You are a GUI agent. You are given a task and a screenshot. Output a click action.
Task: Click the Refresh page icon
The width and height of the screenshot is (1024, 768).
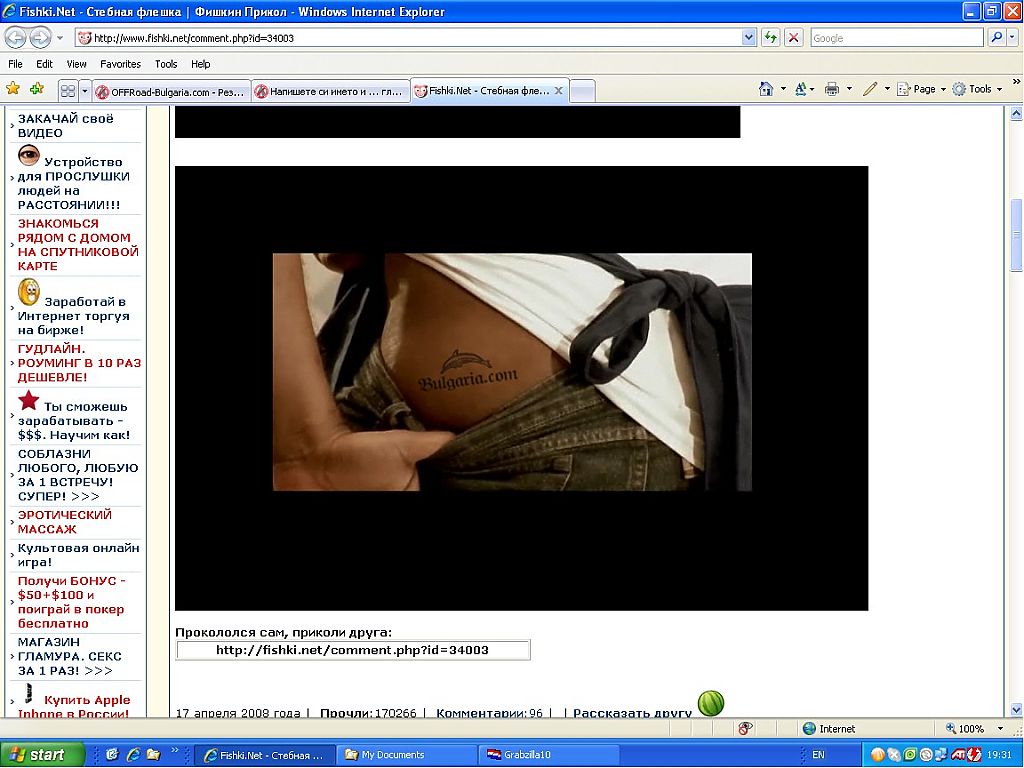770,38
